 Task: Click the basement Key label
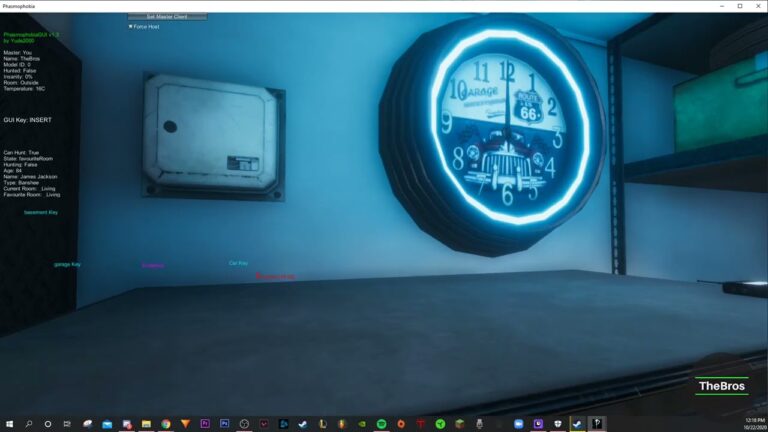pos(41,213)
